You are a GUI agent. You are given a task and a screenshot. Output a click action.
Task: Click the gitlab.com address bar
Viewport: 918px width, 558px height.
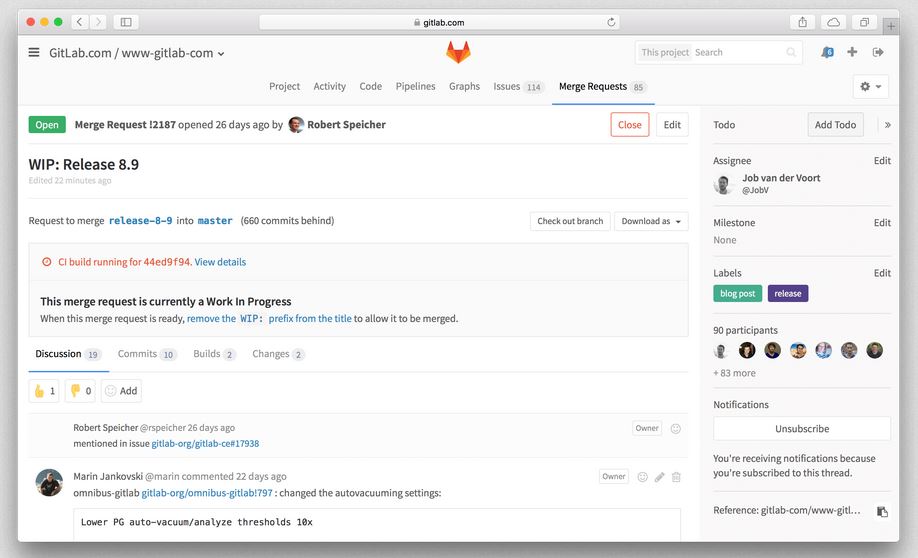click(x=439, y=22)
